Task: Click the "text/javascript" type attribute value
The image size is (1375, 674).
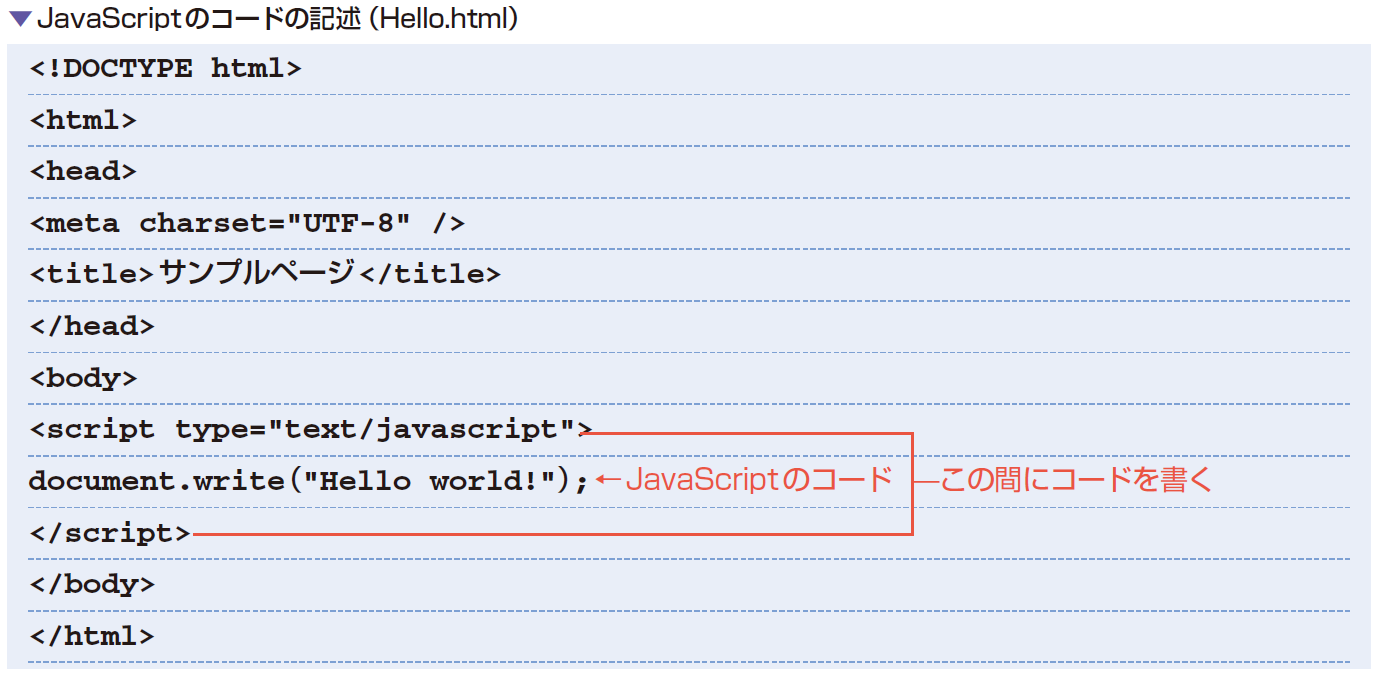Action: (x=421, y=430)
